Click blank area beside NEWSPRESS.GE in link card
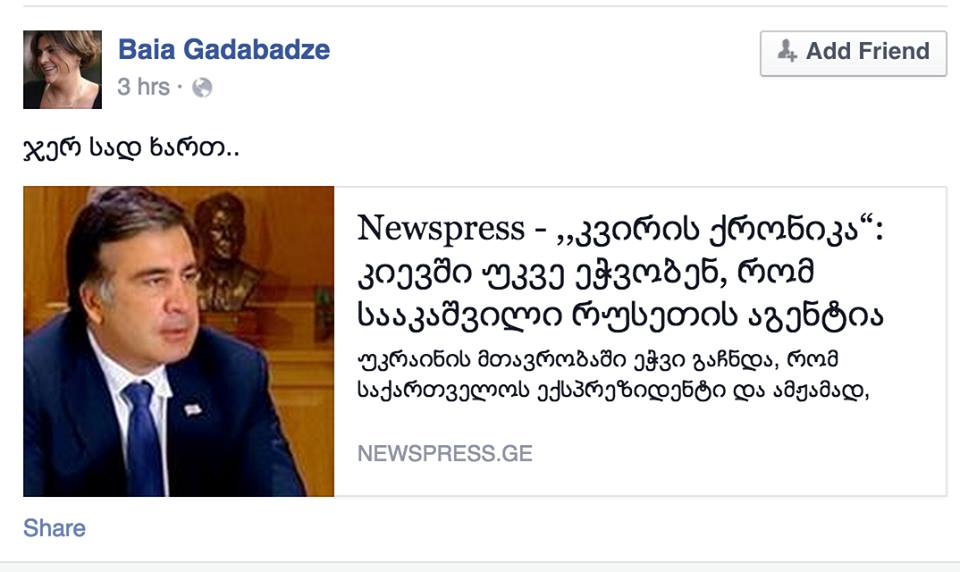 click(735, 453)
